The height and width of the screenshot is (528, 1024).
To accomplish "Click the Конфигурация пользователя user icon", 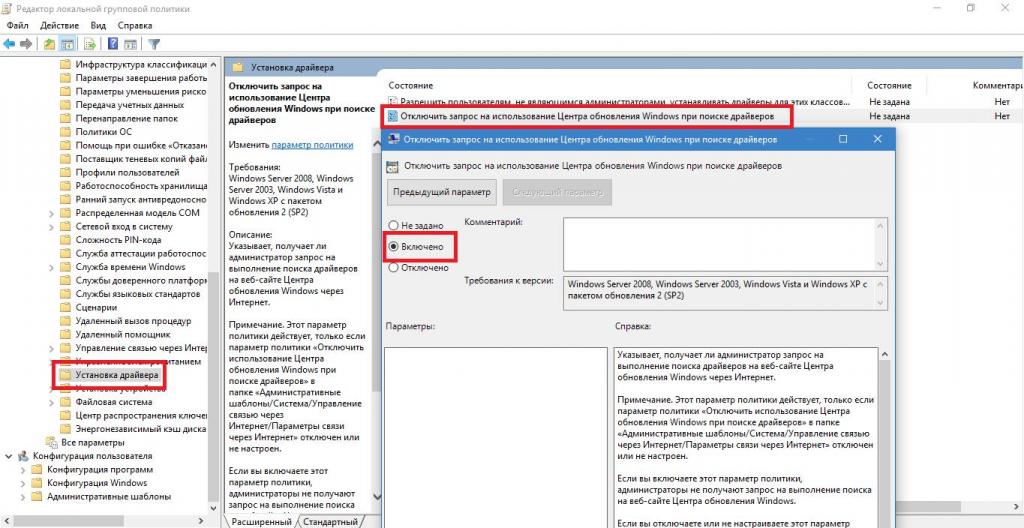I will click(24, 456).
